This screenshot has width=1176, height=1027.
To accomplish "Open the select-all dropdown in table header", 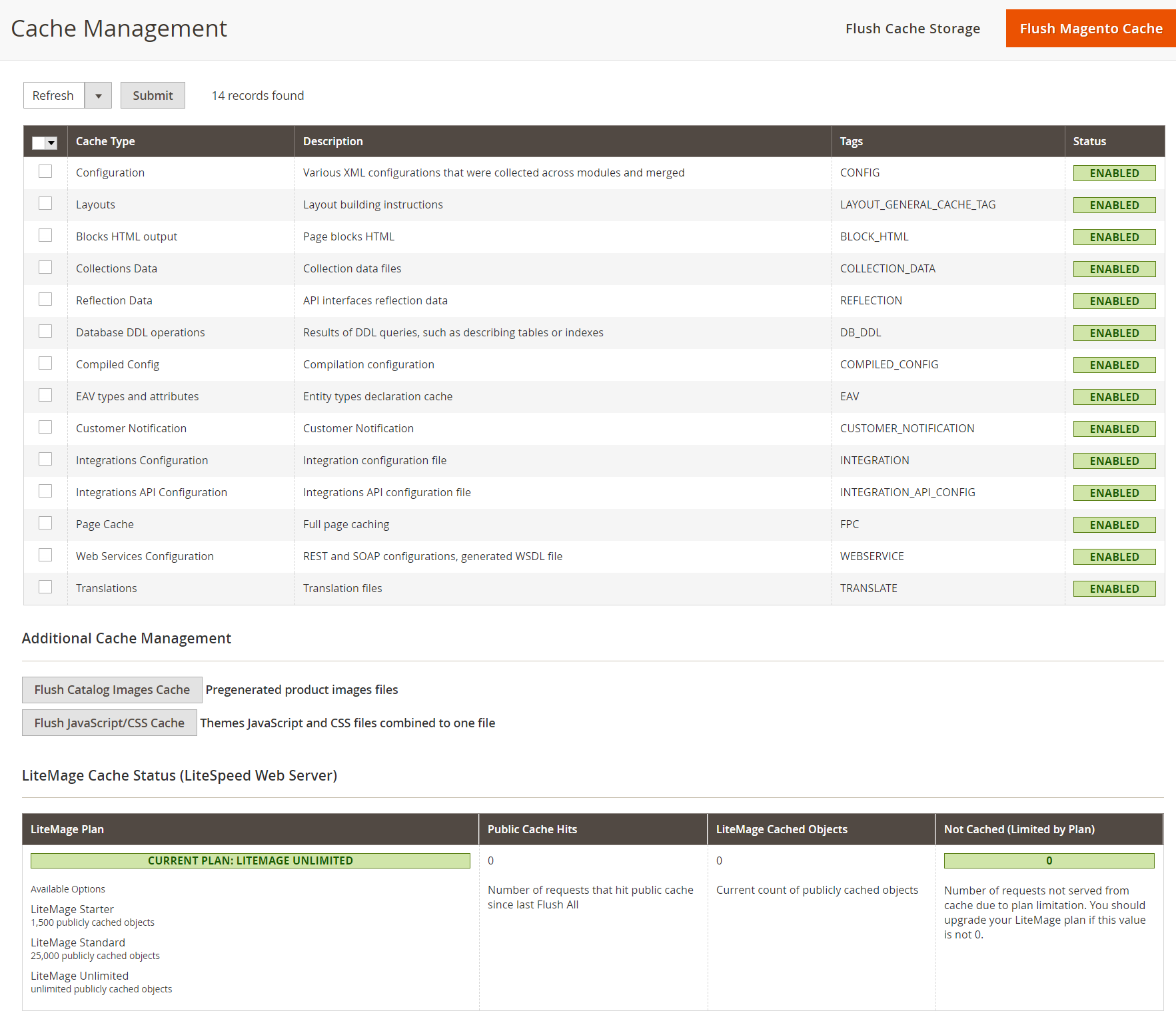I will point(45,143).
